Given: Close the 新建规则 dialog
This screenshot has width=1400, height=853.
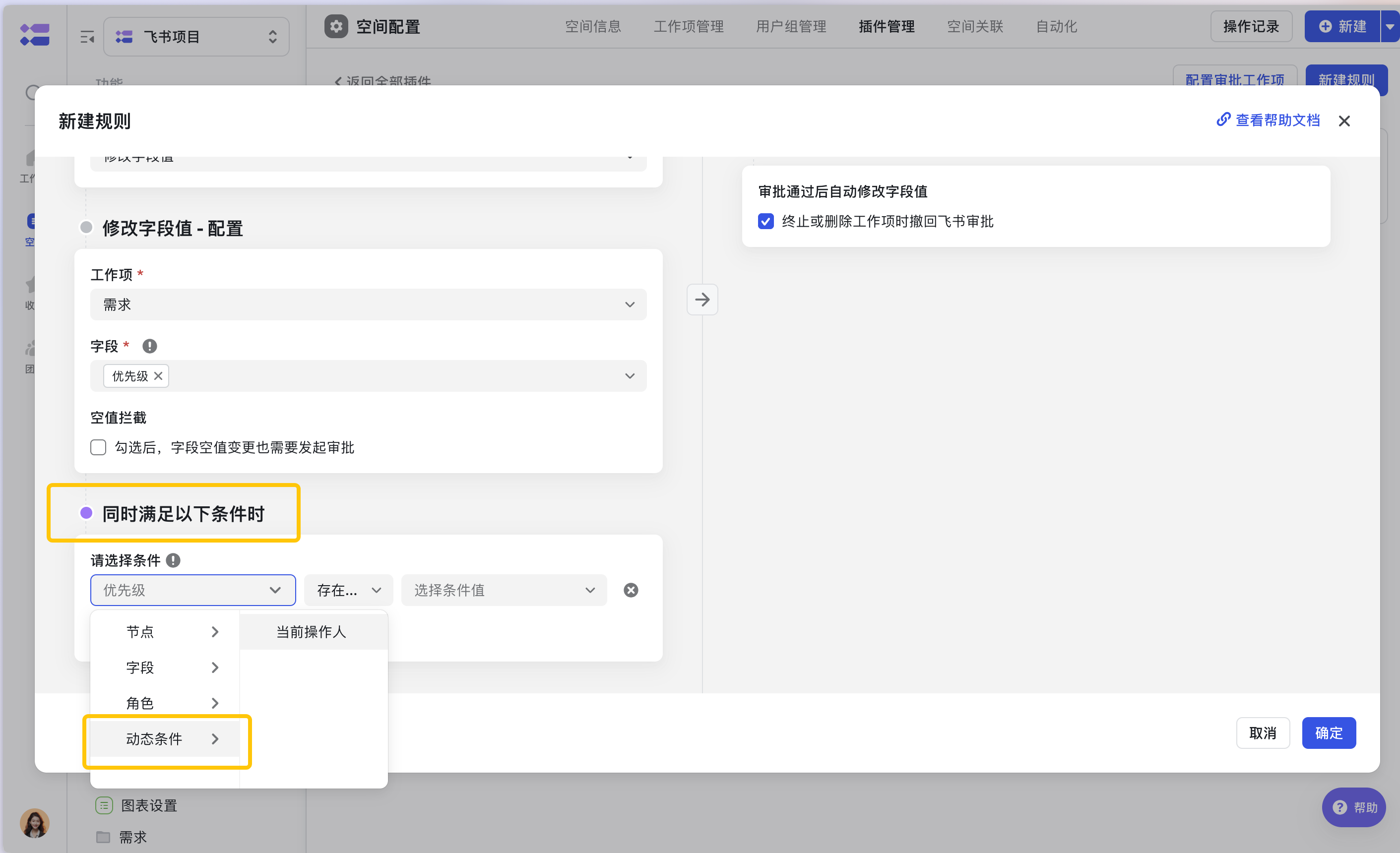Looking at the screenshot, I should pyautogui.click(x=1344, y=121).
